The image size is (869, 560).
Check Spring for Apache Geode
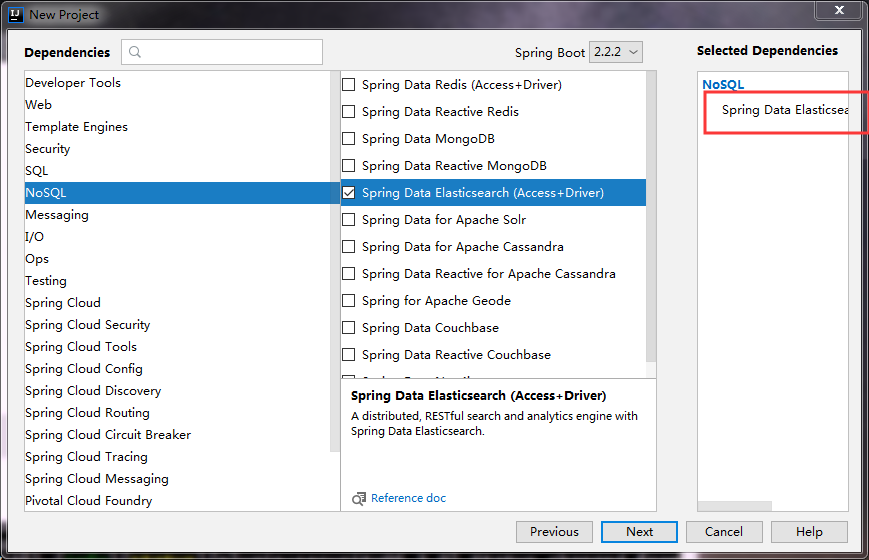pyautogui.click(x=349, y=301)
